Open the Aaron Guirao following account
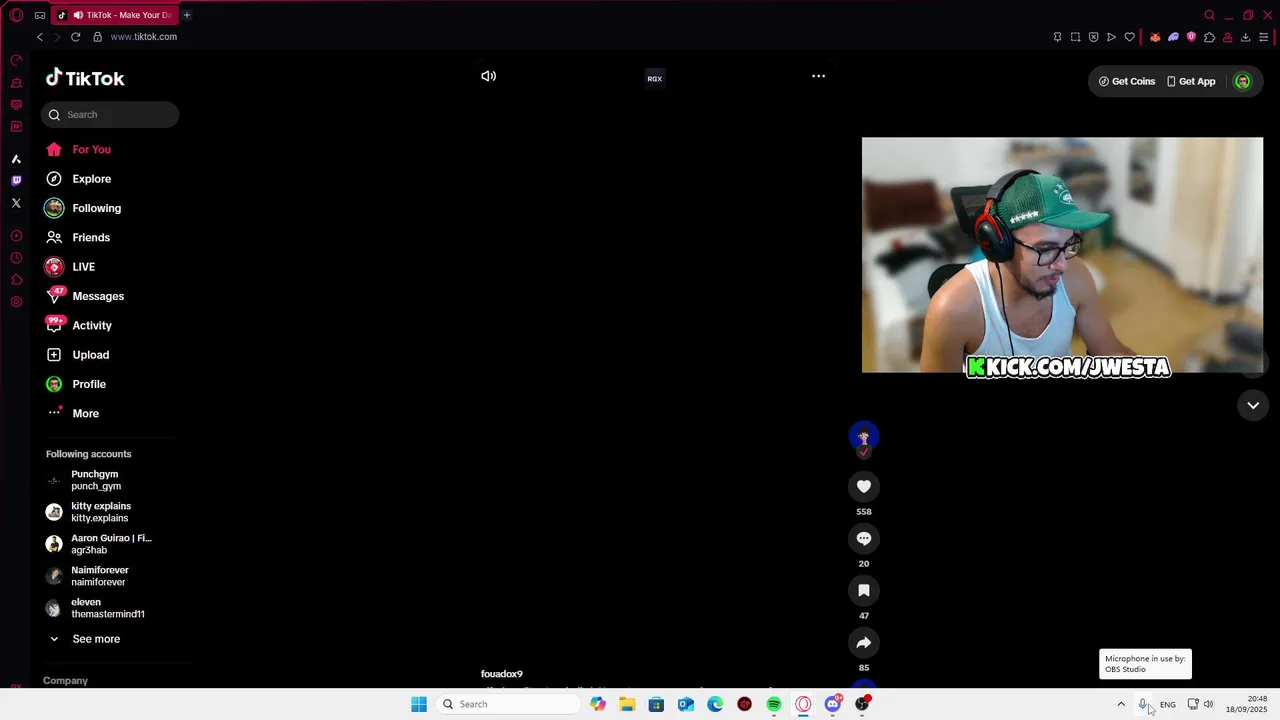This screenshot has width=1280, height=720. (100, 544)
